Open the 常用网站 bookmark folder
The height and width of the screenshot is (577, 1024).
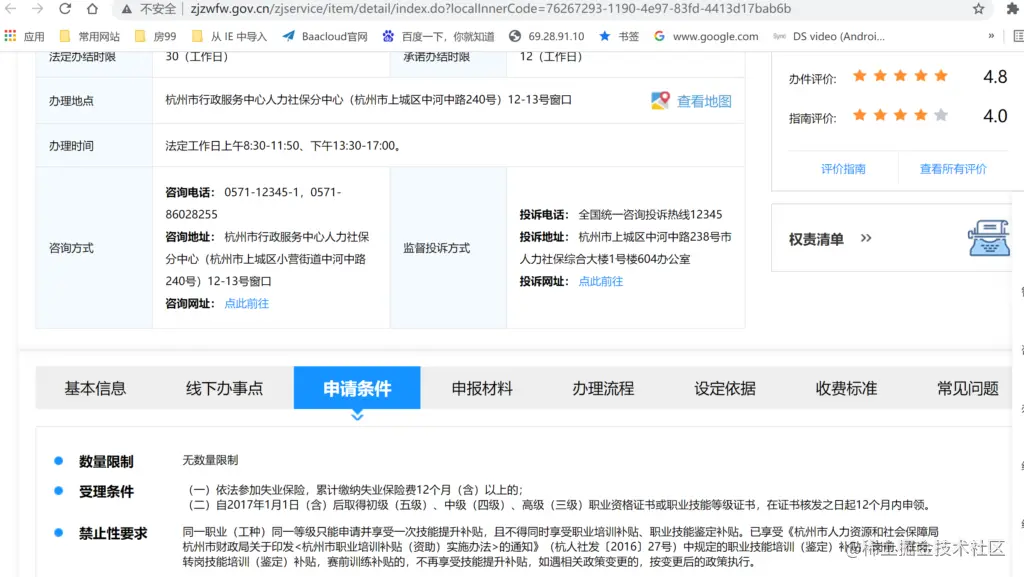point(89,36)
